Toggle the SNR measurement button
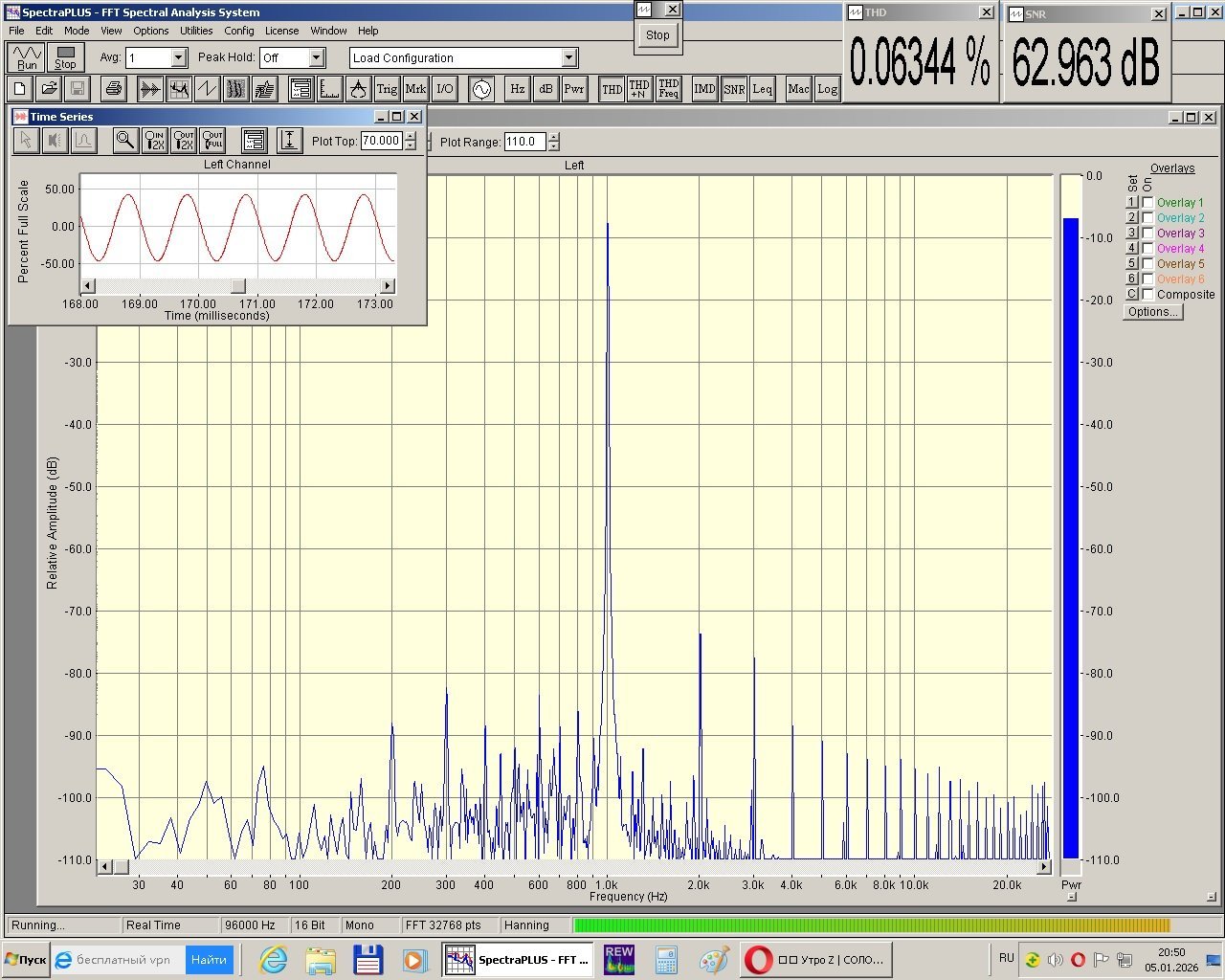The image size is (1225, 980). 734,89
